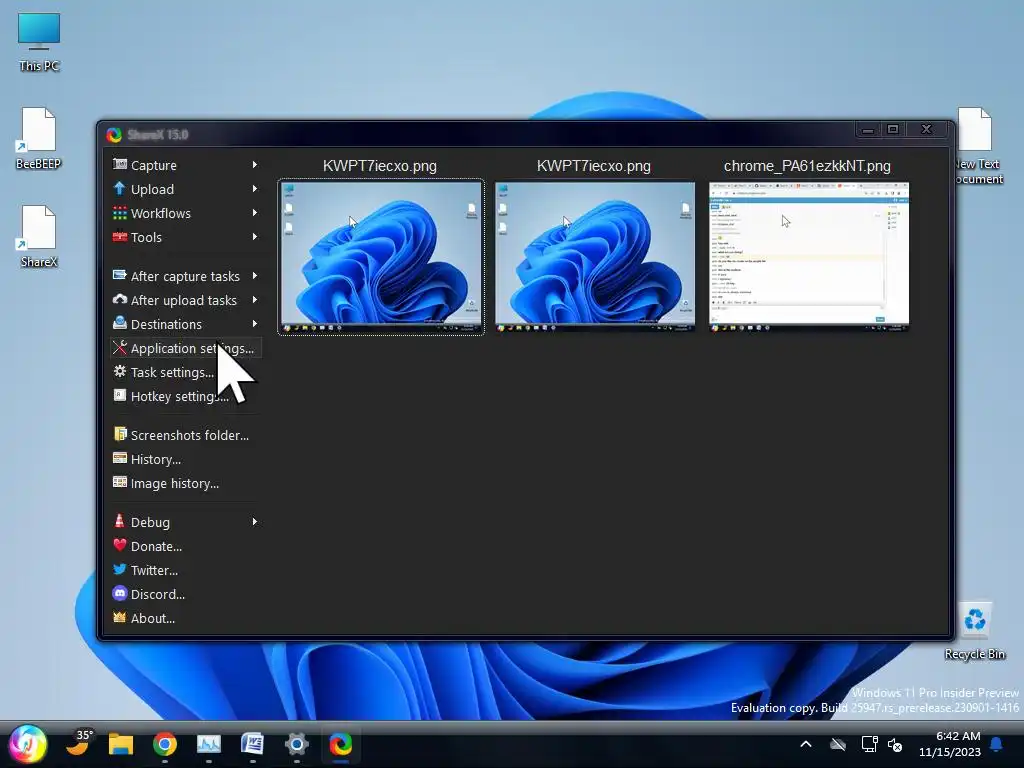Click the muted volume tray icon
The height and width of the screenshot is (768, 1024).
tap(895, 744)
